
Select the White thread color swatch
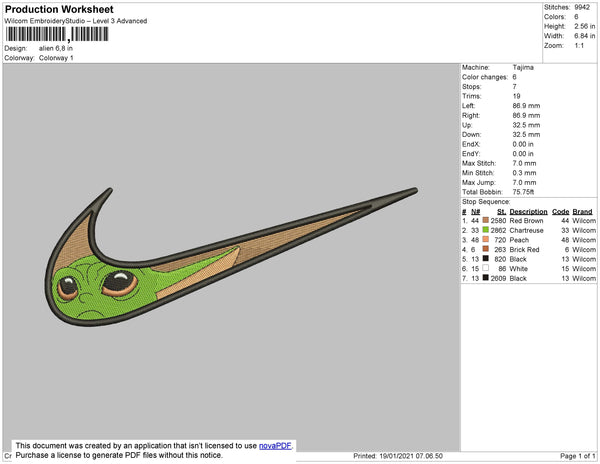pyautogui.click(x=486, y=269)
